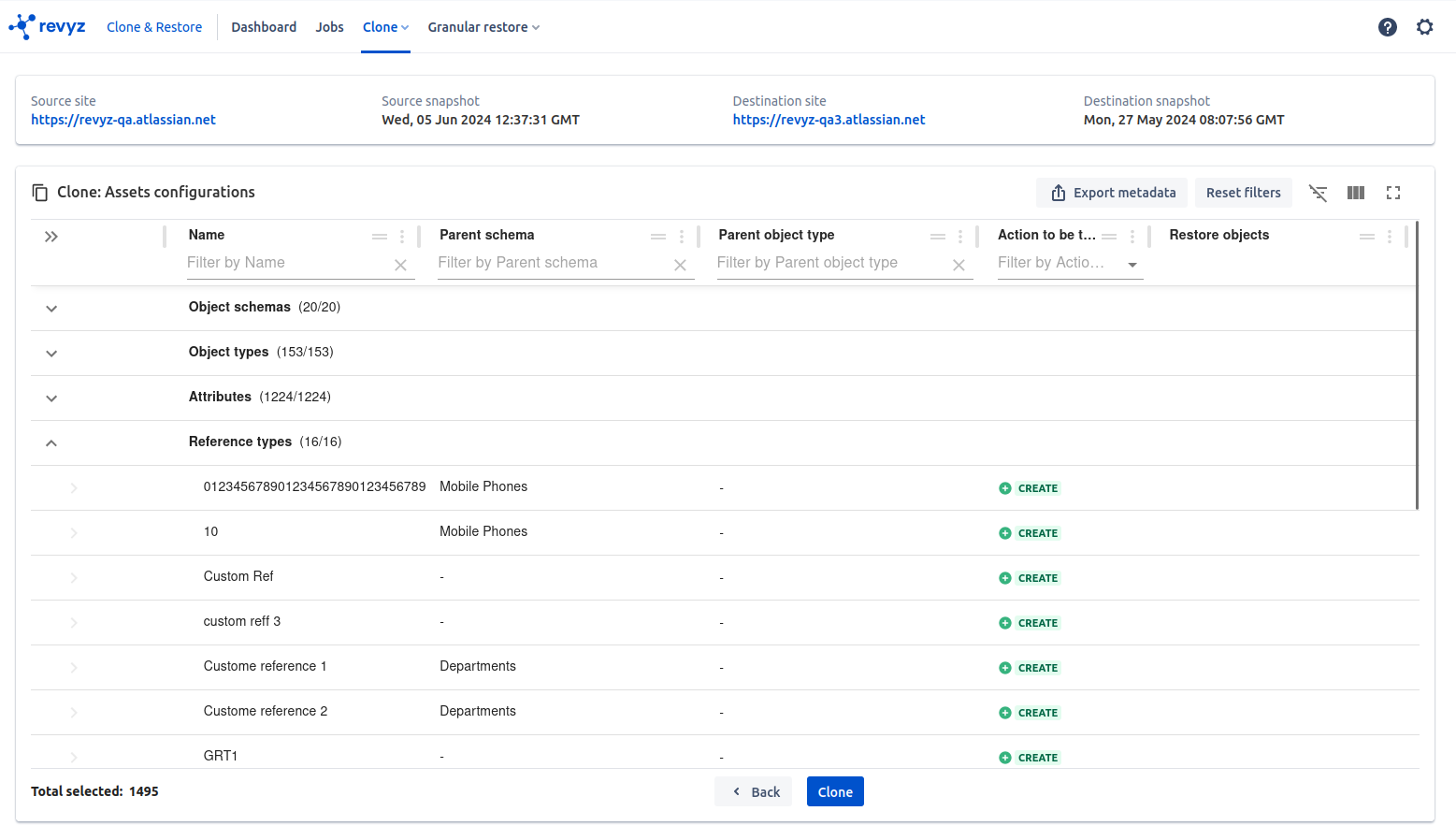
Task: Click the 'GRT1' row name
Action: pos(221,756)
